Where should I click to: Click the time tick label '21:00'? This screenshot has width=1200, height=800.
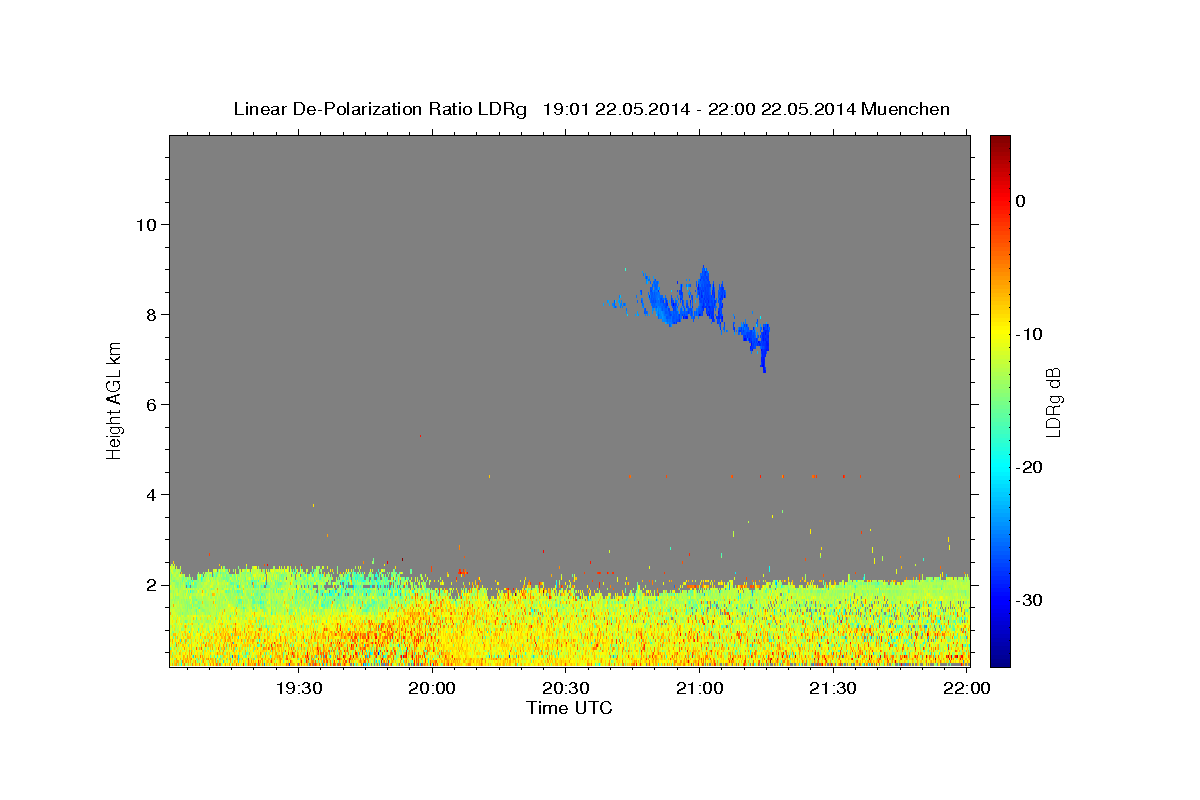point(699,688)
